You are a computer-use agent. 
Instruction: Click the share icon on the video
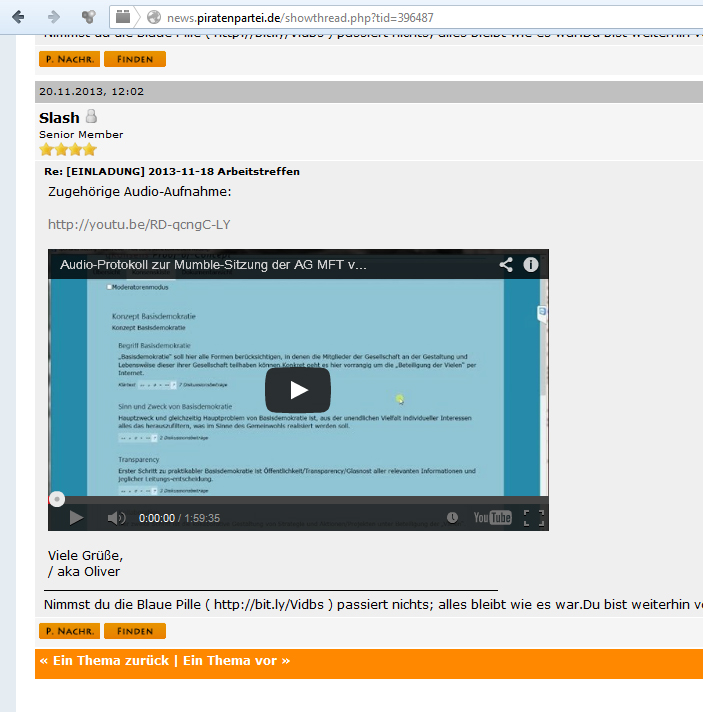[x=506, y=265]
